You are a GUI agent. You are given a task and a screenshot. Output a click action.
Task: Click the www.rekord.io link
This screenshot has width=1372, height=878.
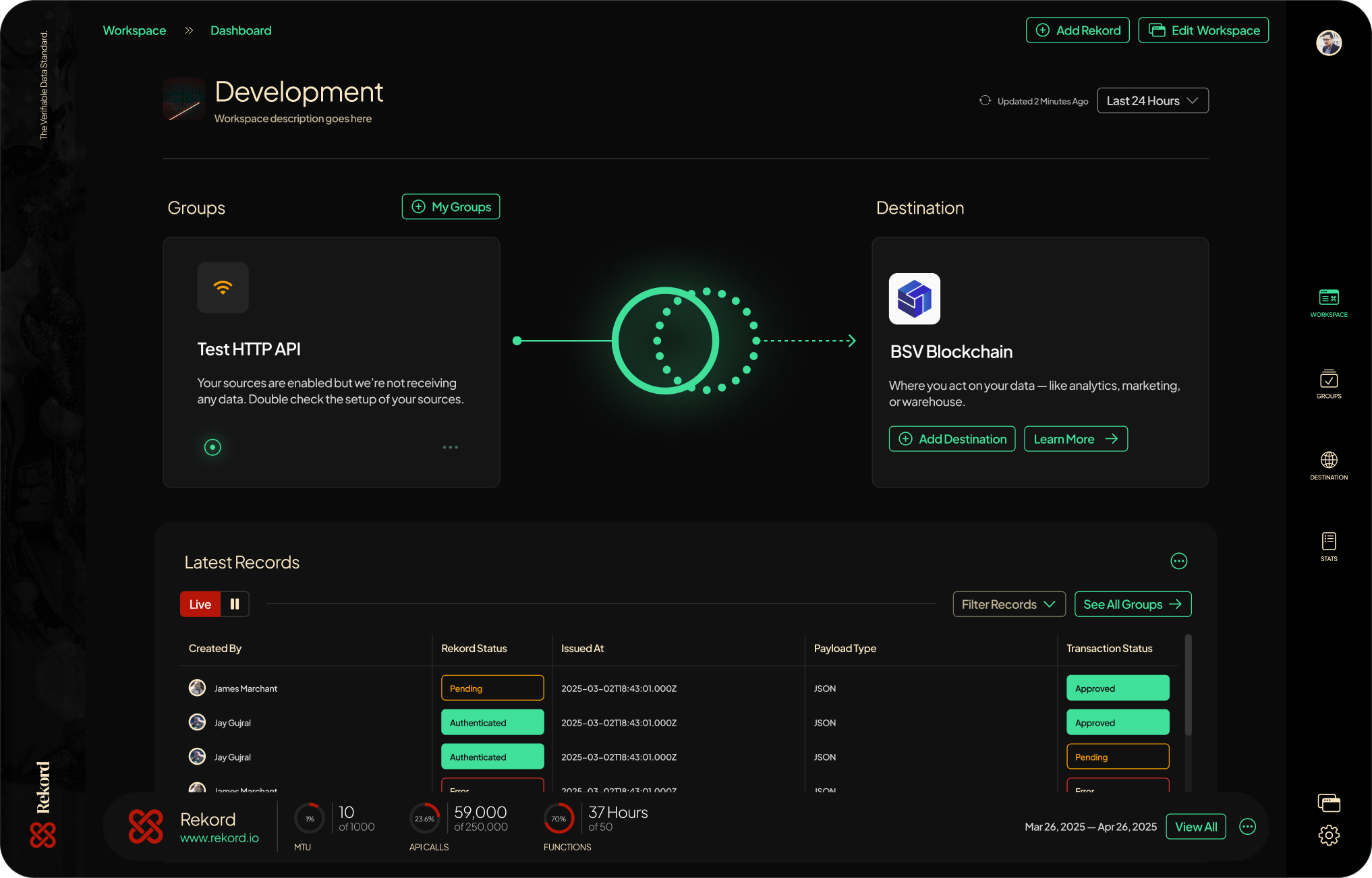click(x=219, y=838)
